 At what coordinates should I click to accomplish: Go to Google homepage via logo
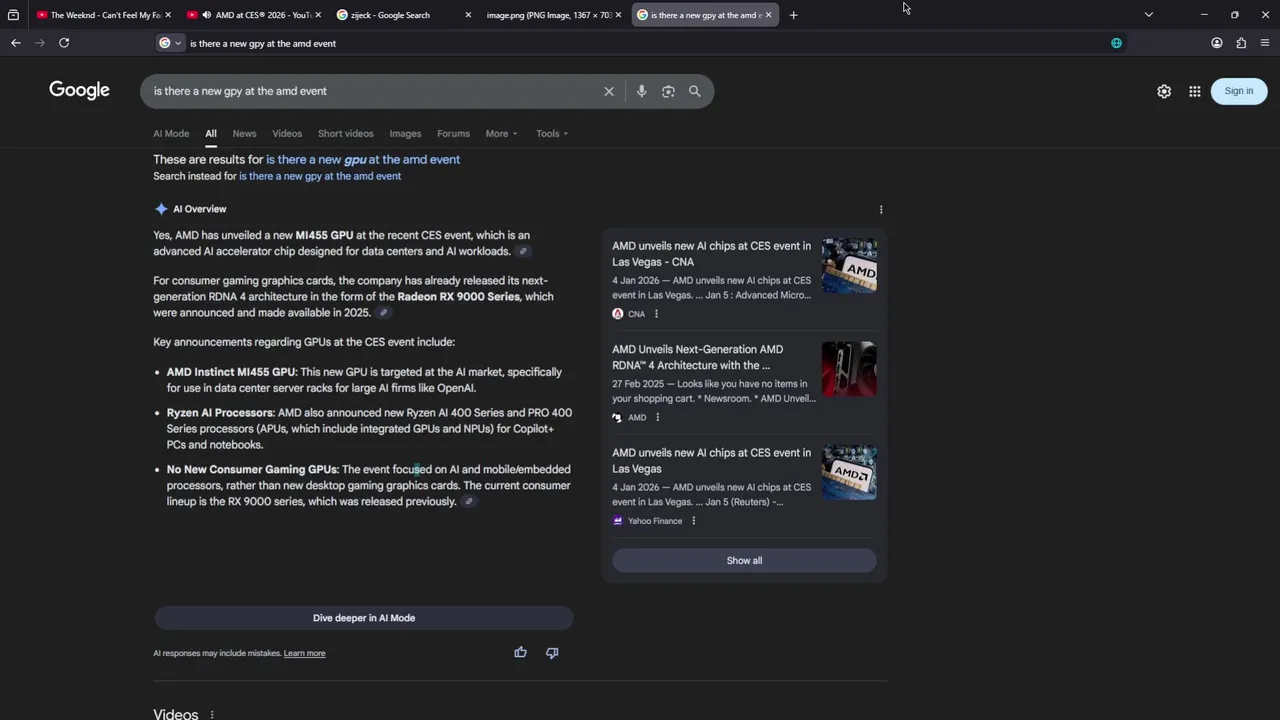[x=79, y=91]
